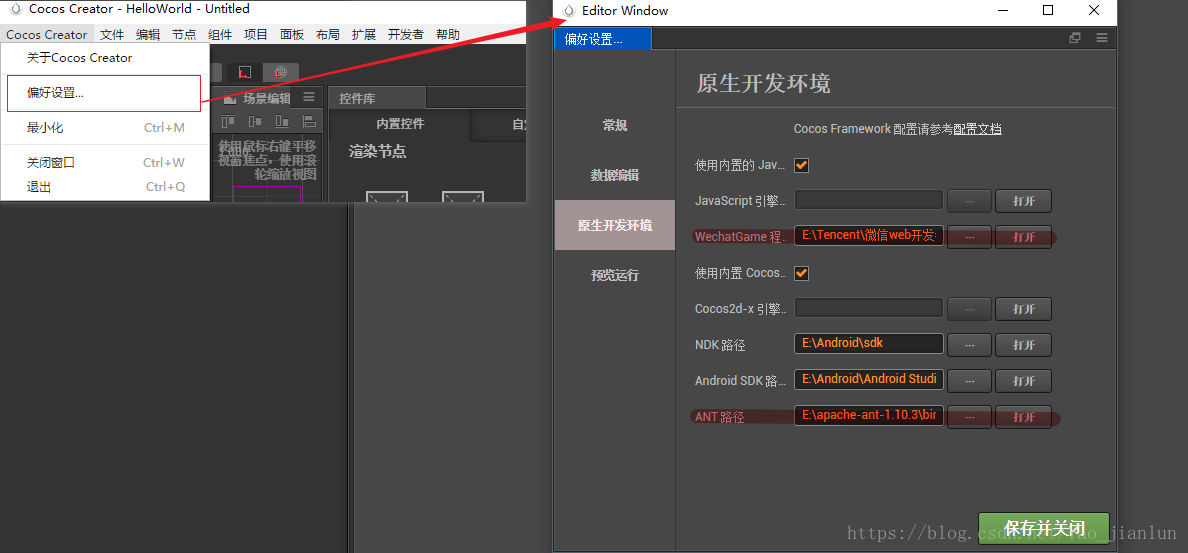Viewport: 1188px width, 553px height.
Task: Choose 最小化 from the dropdown menu
Action: (105, 127)
